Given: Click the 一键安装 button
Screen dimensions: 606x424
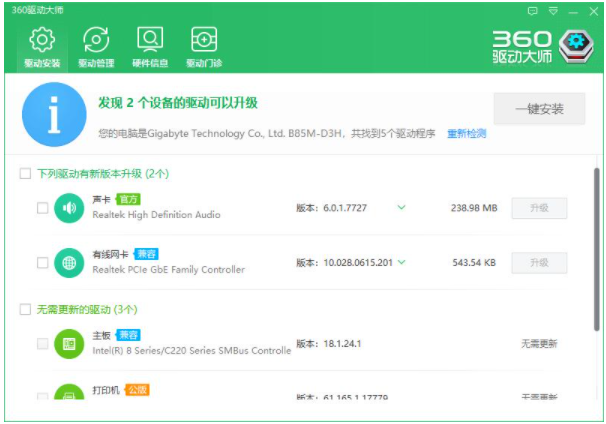Looking at the screenshot, I should [x=539, y=109].
